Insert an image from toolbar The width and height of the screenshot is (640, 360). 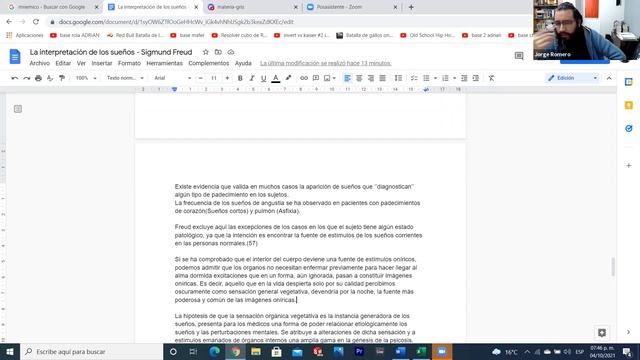click(x=327, y=78)
